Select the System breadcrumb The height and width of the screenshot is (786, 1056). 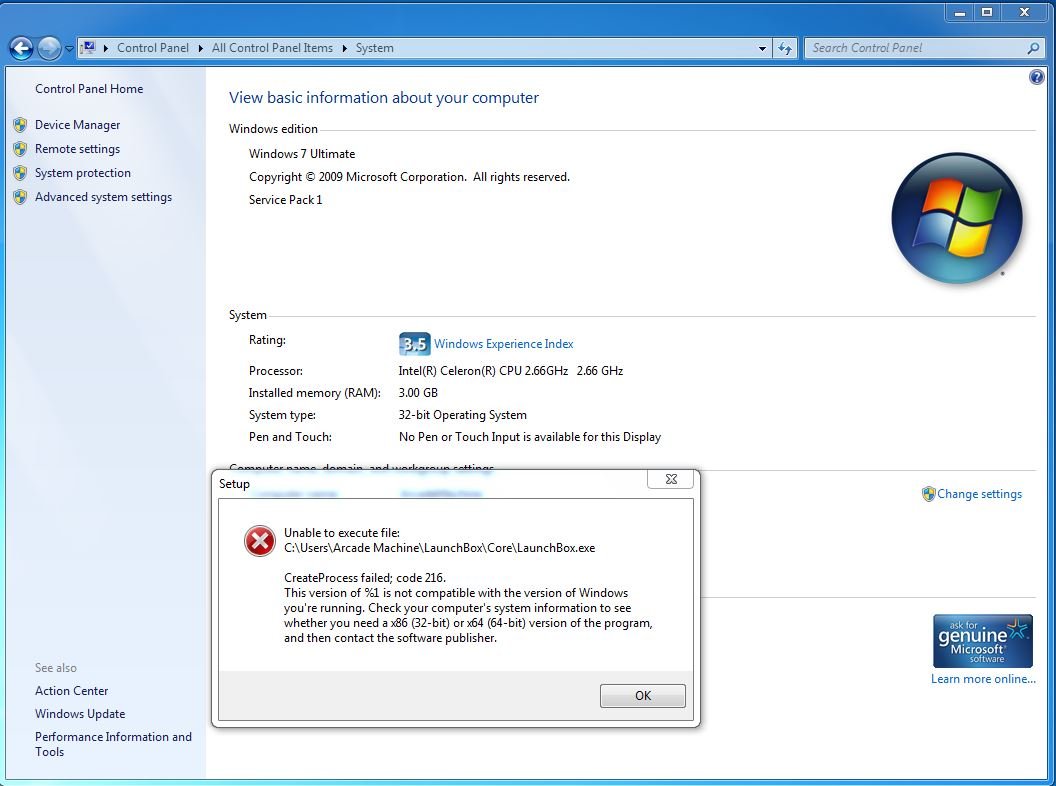click(x=374, y=48)
